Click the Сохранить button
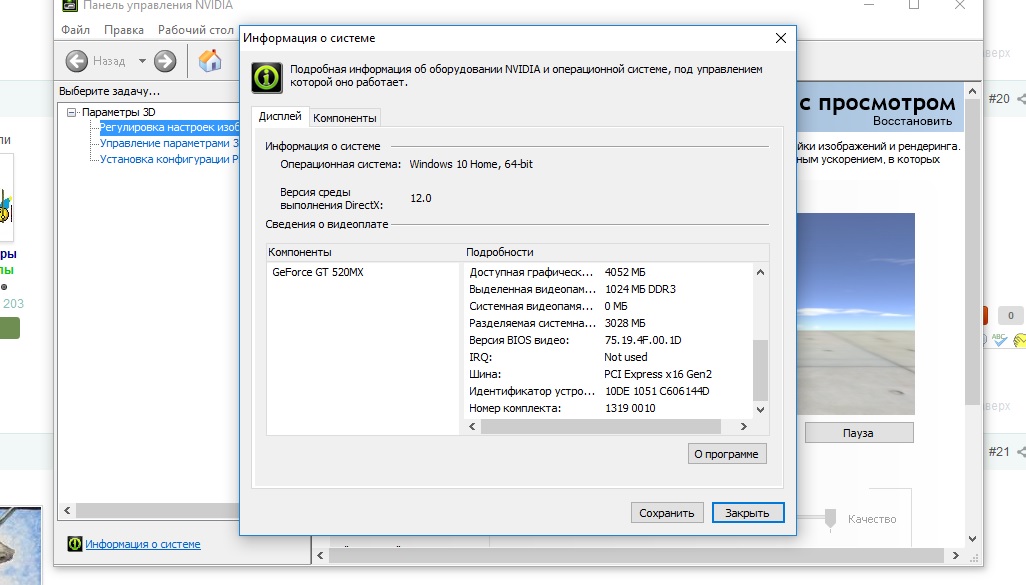Image resolution: width=1026 pixels, height=585 pixels. pyautogui.click(x=667, y=512)
